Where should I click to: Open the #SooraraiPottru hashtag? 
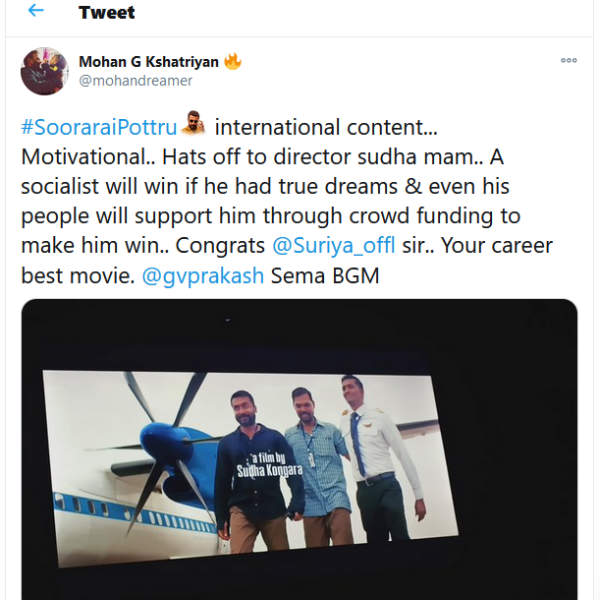click(x=100, y=129)
